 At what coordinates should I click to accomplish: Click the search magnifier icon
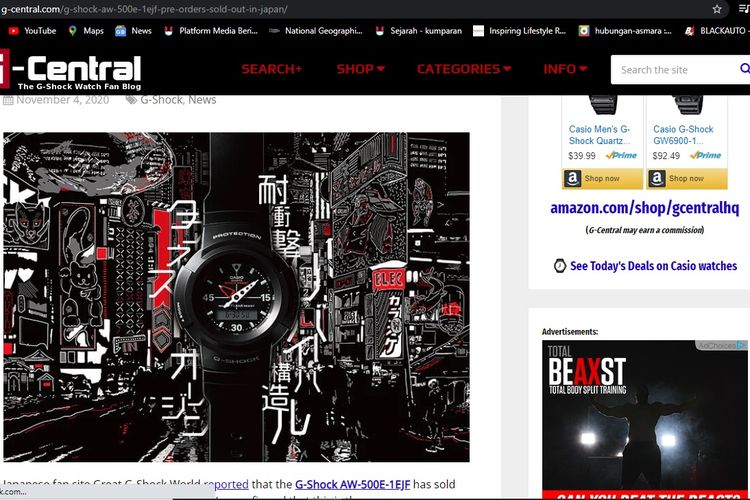pos(744,69)
